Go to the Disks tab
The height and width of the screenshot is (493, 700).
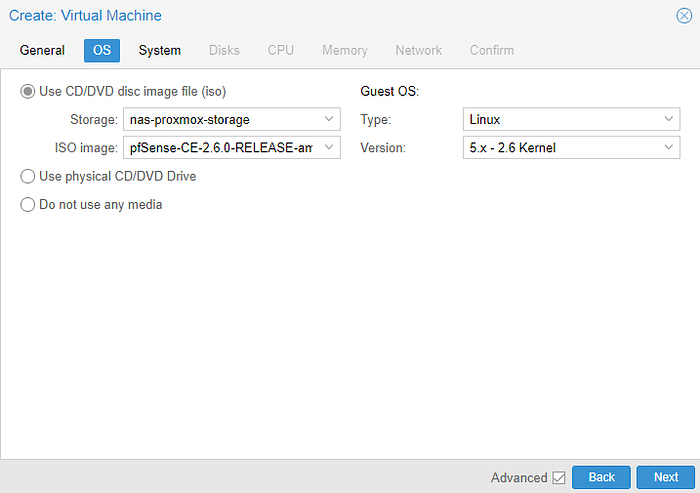[x=225, y=50]
